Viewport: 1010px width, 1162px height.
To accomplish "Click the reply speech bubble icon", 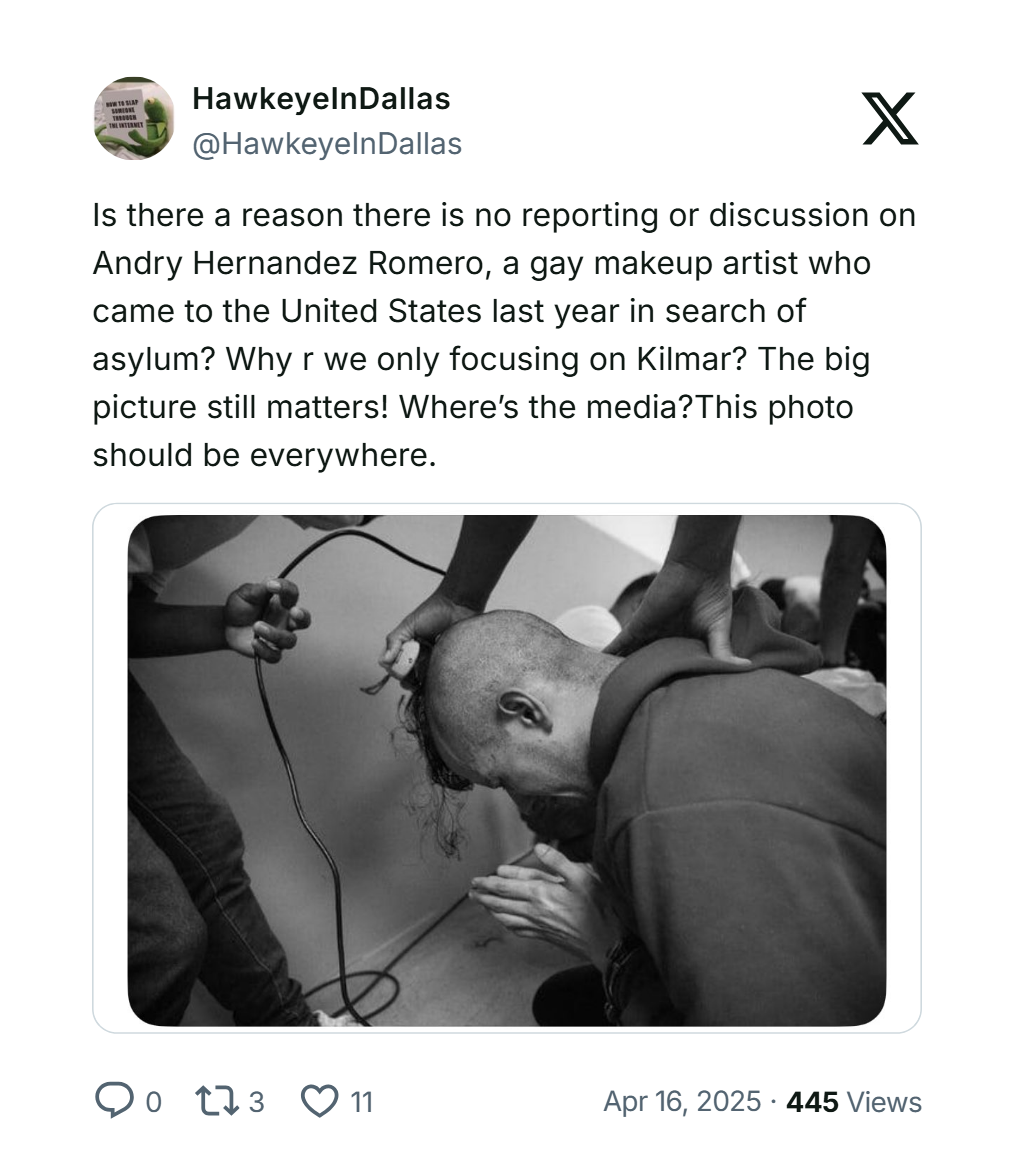I will pyautogui.click(x=113, y=1101).
